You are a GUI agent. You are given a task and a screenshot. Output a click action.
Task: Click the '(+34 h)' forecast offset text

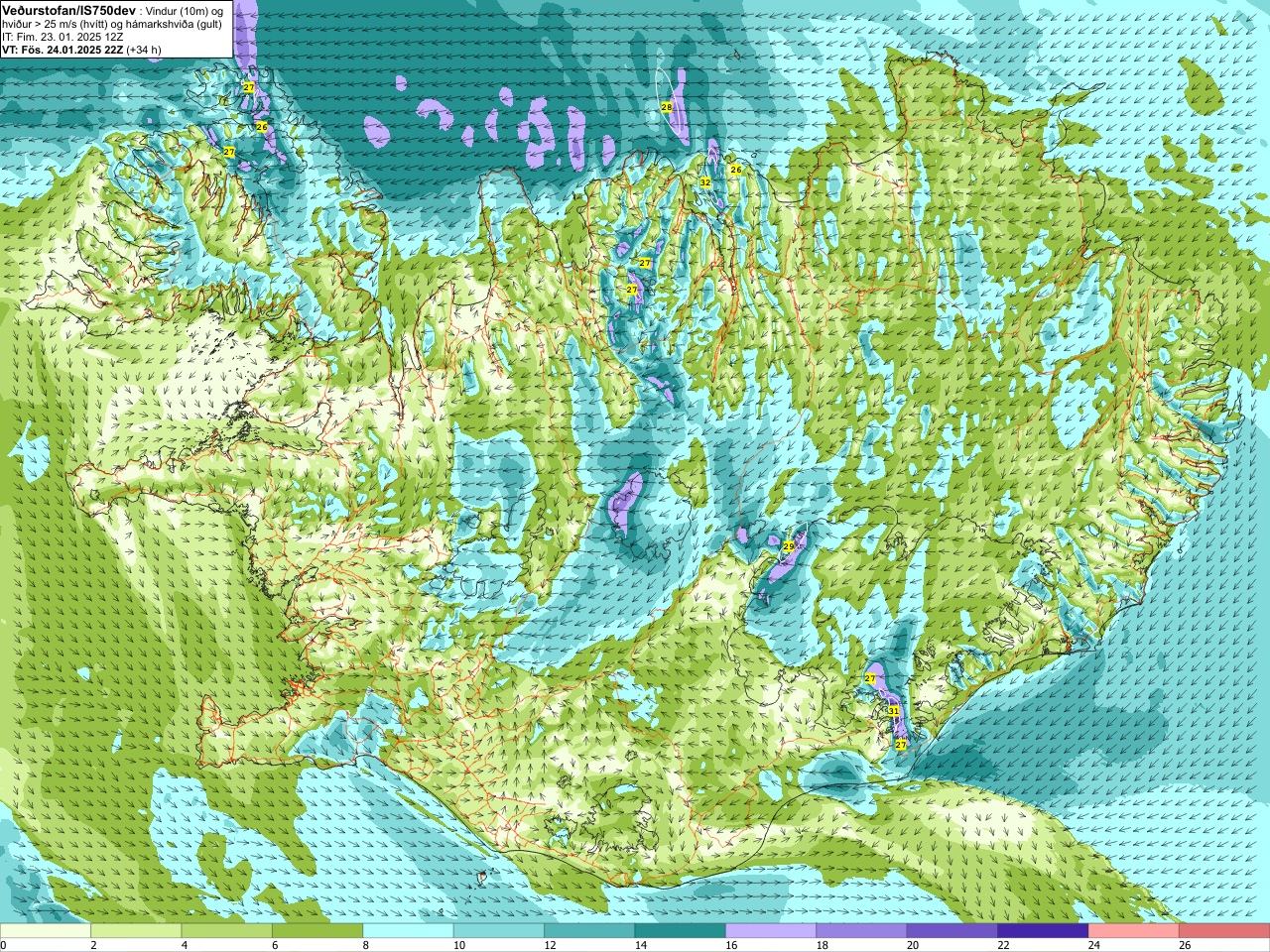(144, 50)
